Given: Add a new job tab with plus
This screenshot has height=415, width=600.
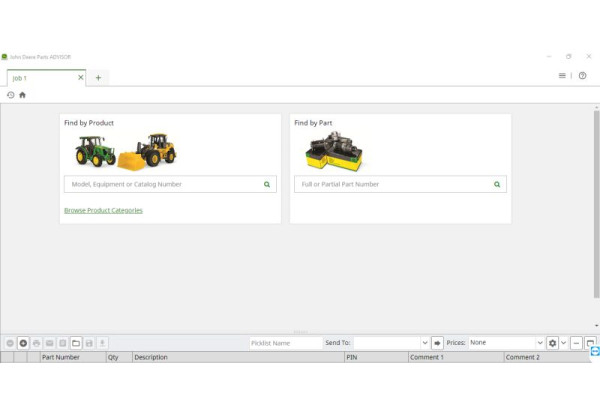Looking at the screenshot, I should 98,77.
